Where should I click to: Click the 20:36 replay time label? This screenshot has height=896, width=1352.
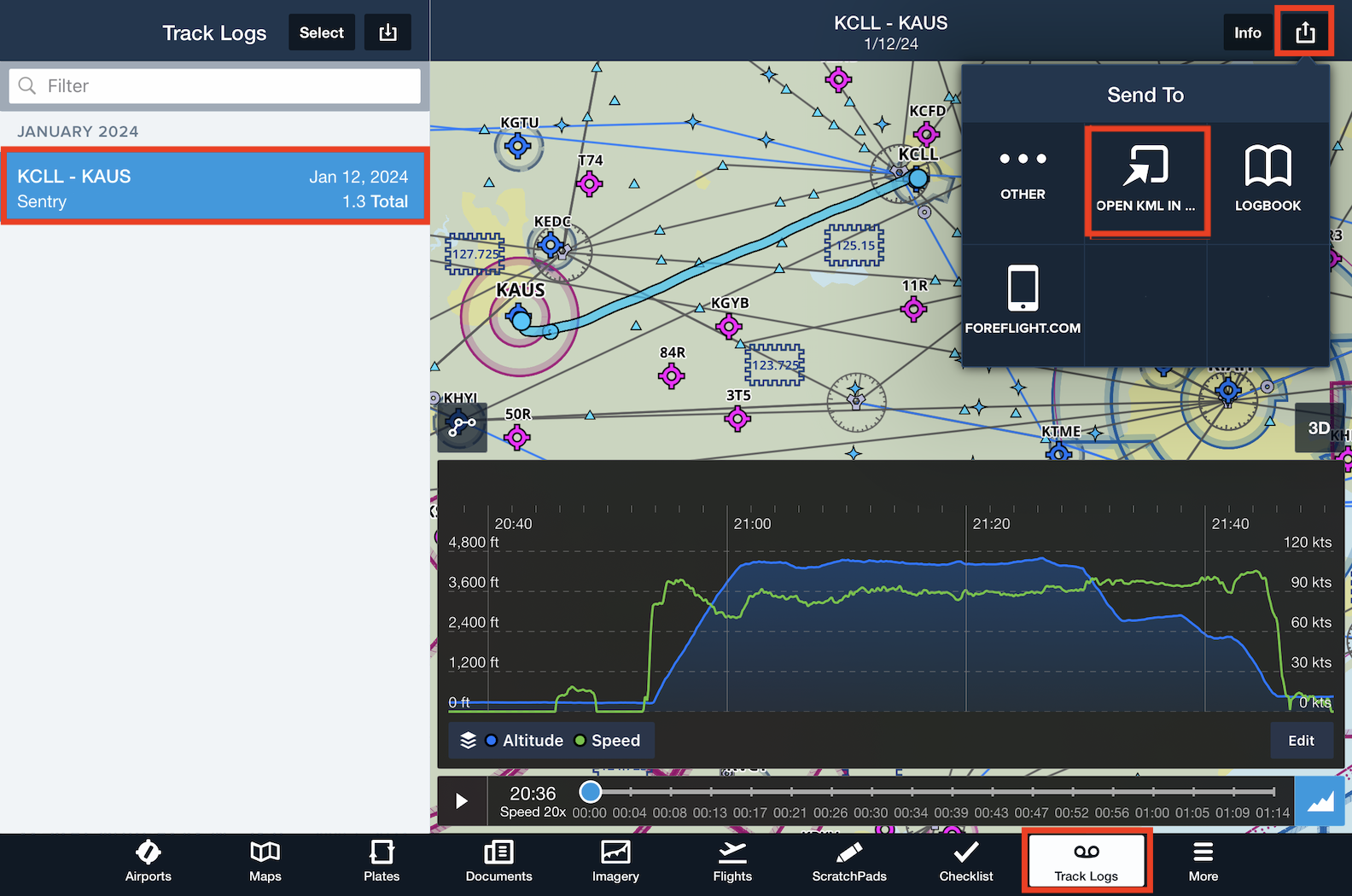pos(533,793)
